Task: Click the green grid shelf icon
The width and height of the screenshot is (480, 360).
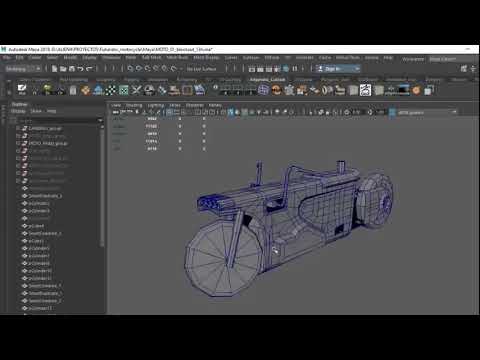Action: [124, 90]
